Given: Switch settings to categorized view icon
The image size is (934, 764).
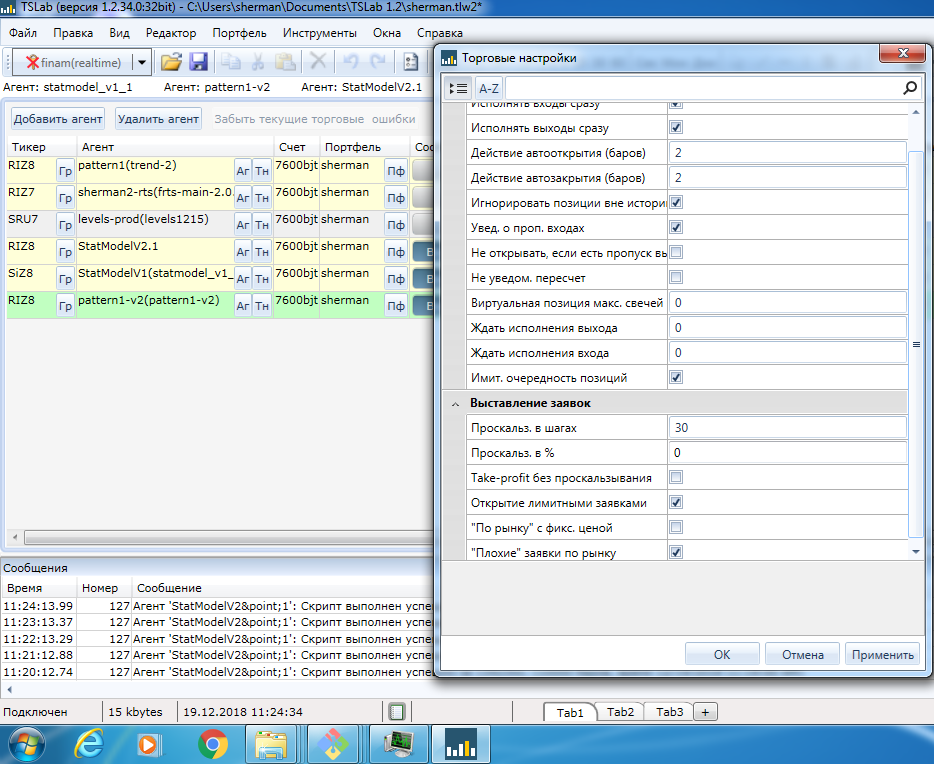Looking at the screenshot, I should click(456, 88).
